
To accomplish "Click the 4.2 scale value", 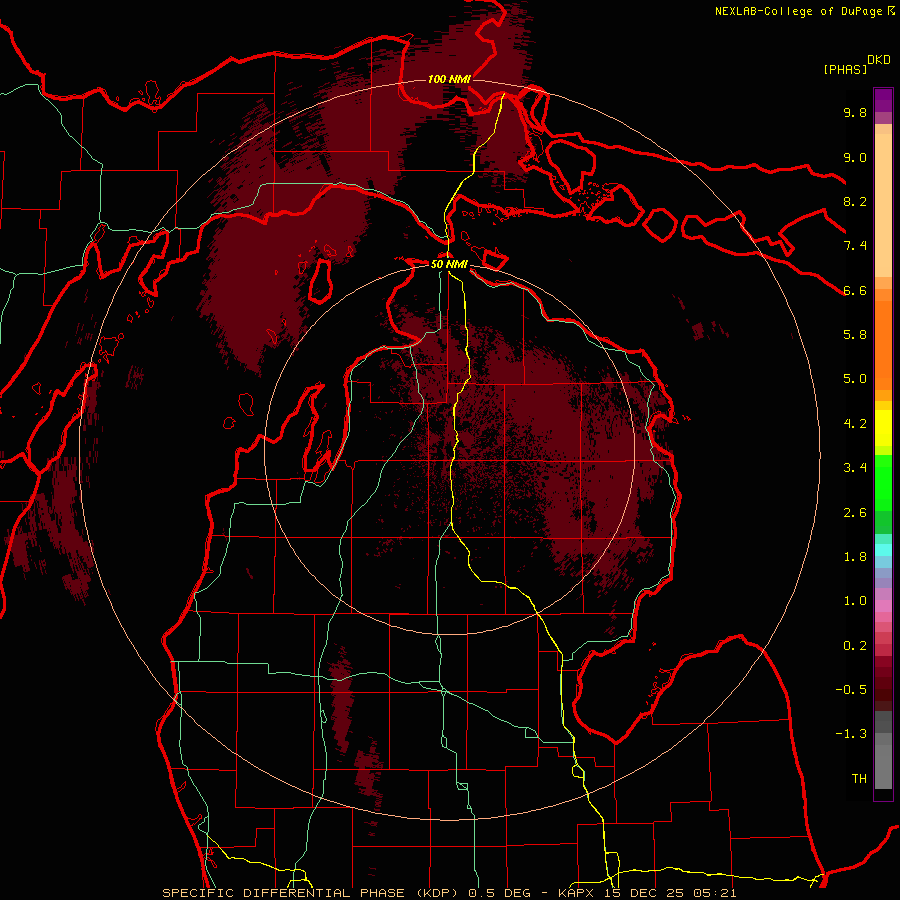I will [x=855, y=424].
